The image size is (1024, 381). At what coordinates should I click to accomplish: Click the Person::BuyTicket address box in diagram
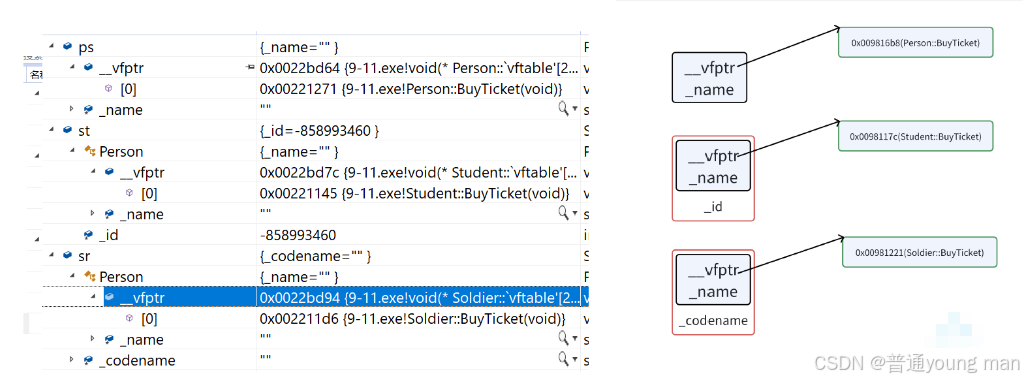coord(916,42)
